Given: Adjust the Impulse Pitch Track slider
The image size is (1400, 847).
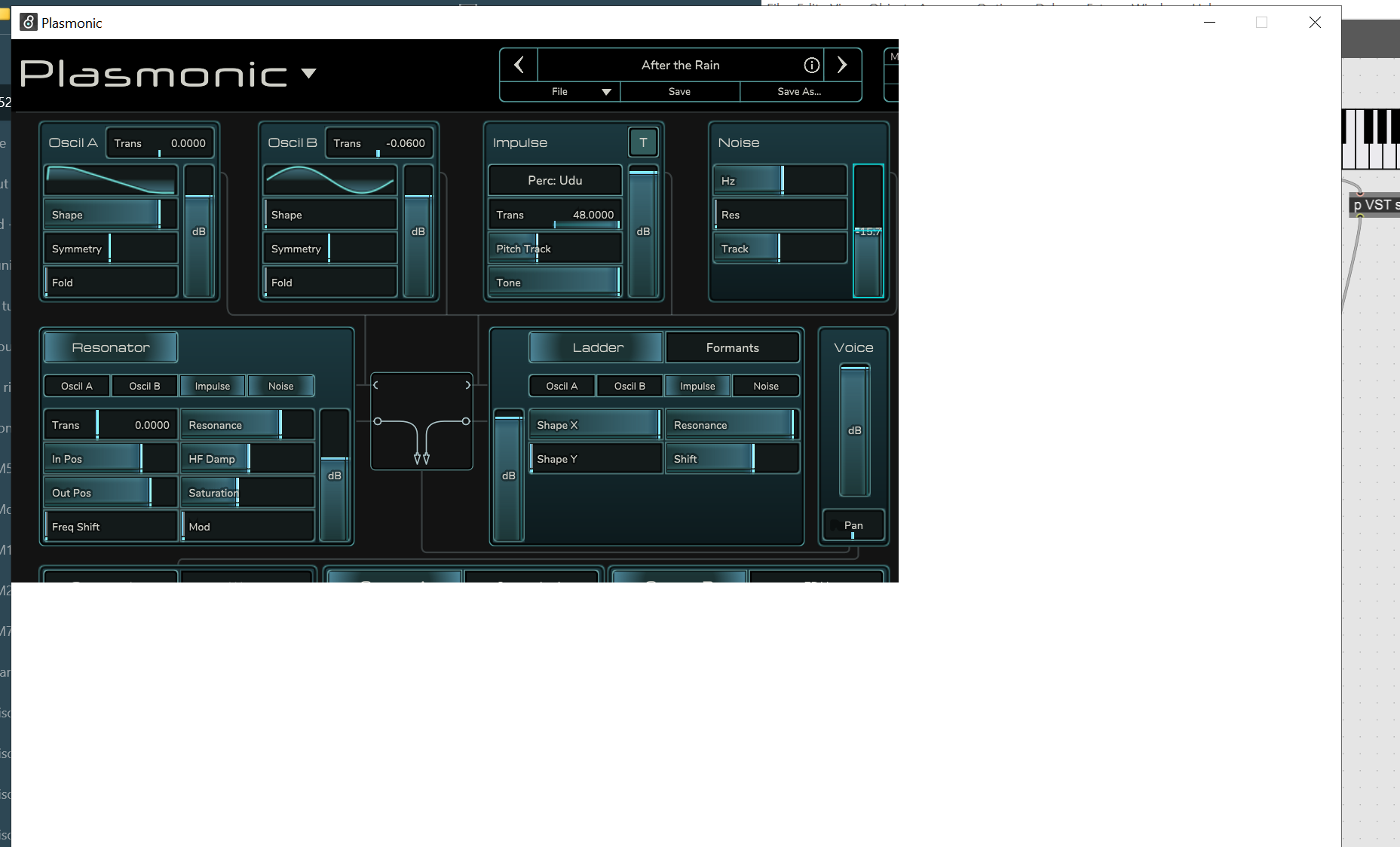Looking at the screenshot, I should (x=555, y=249).
